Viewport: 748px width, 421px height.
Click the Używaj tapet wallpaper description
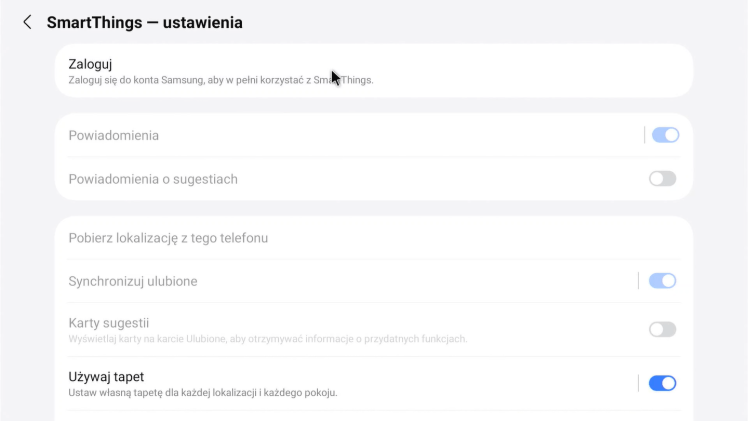[x=202, y=393]
